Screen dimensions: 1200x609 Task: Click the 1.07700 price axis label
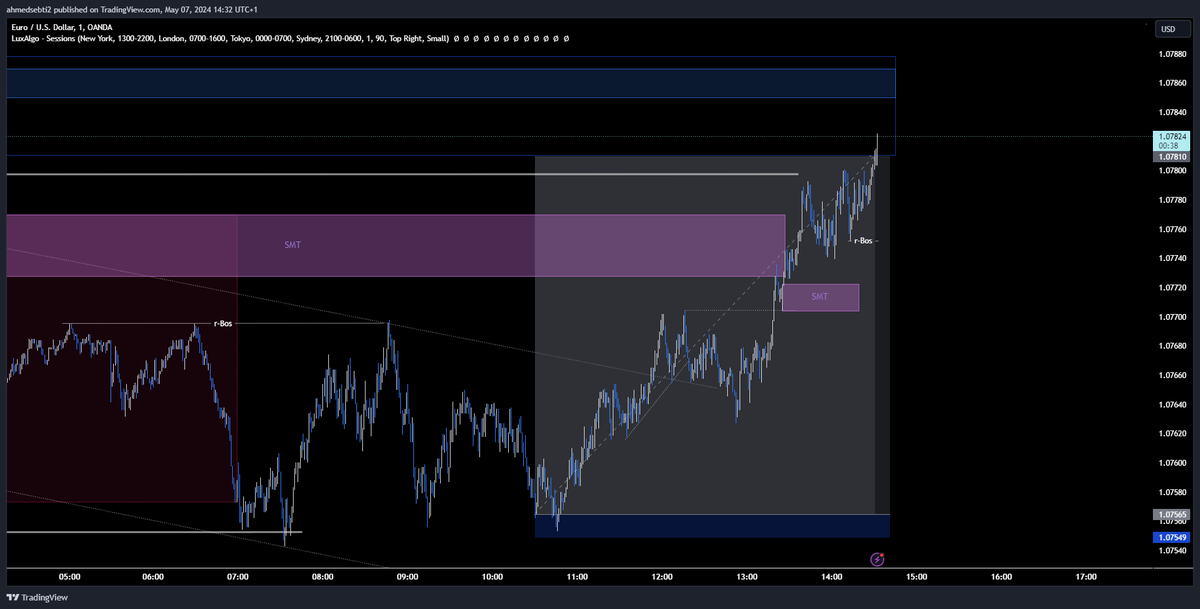pyautogui.click(x=1171, y=317)
